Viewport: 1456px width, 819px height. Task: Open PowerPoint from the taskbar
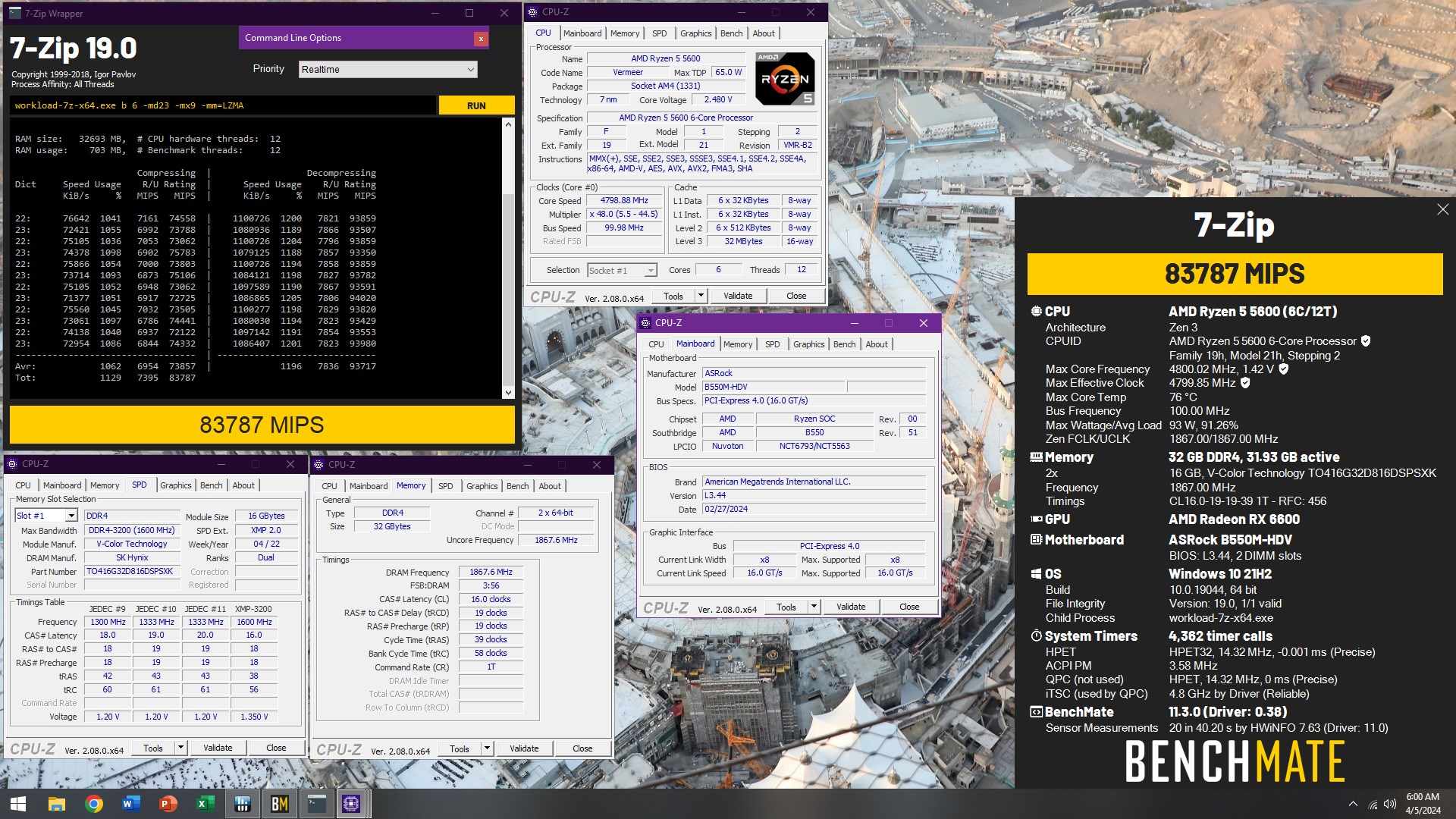coord(168,804)
